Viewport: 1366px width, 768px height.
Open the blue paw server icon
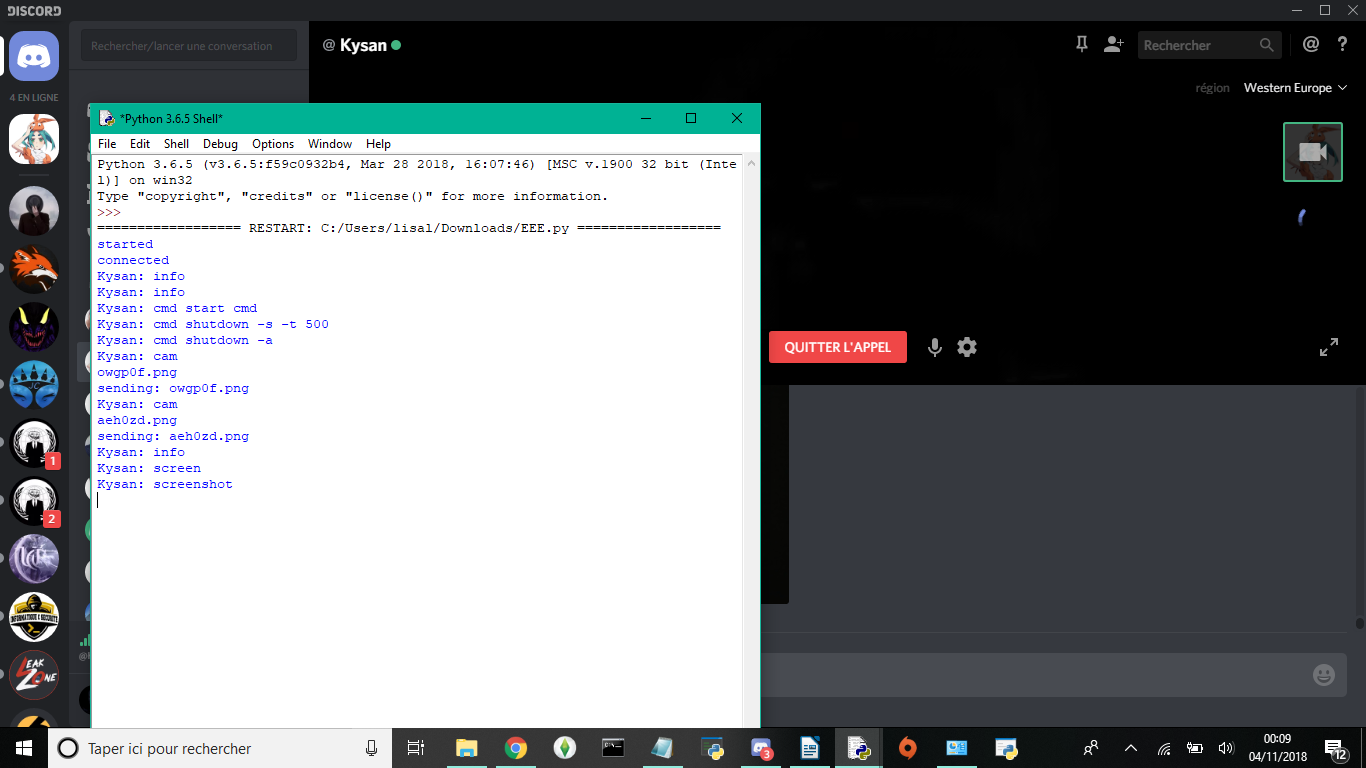coord(34,385)
